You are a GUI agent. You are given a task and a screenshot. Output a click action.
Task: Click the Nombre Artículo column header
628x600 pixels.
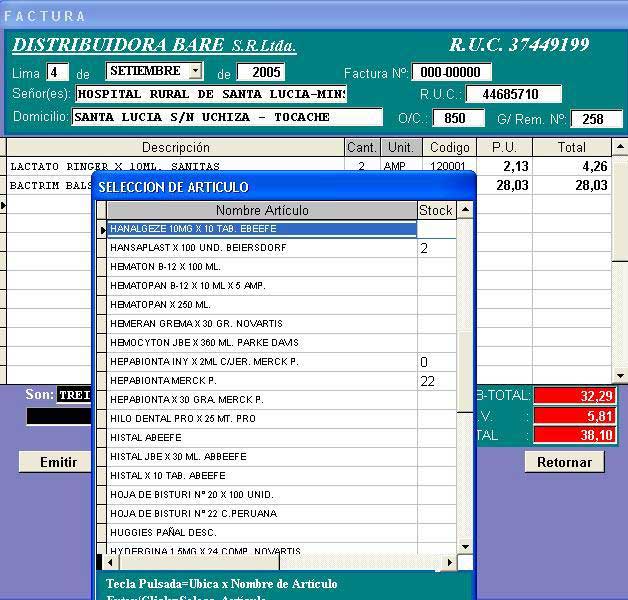pyautogui.click(x=262, y=210)
